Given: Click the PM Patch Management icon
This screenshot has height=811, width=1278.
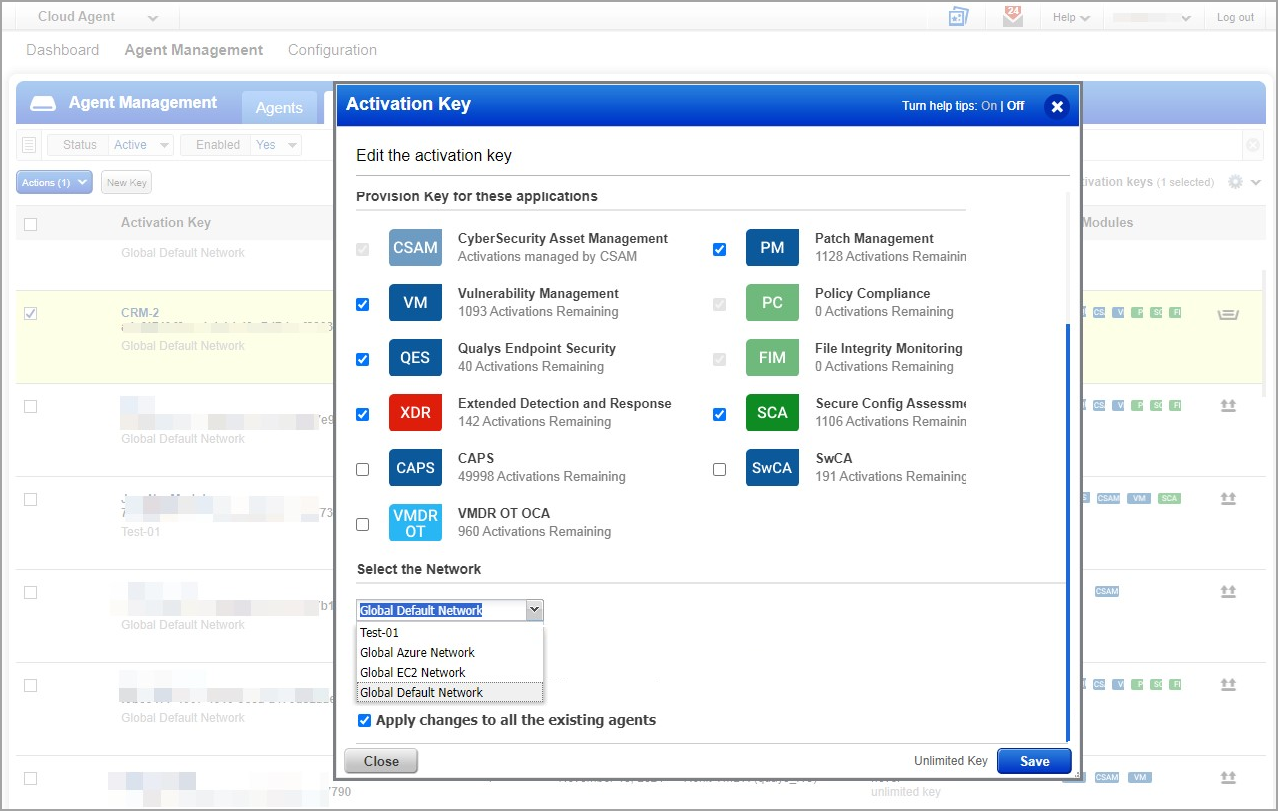Looking at the screenshot, I should click(771, 247).
